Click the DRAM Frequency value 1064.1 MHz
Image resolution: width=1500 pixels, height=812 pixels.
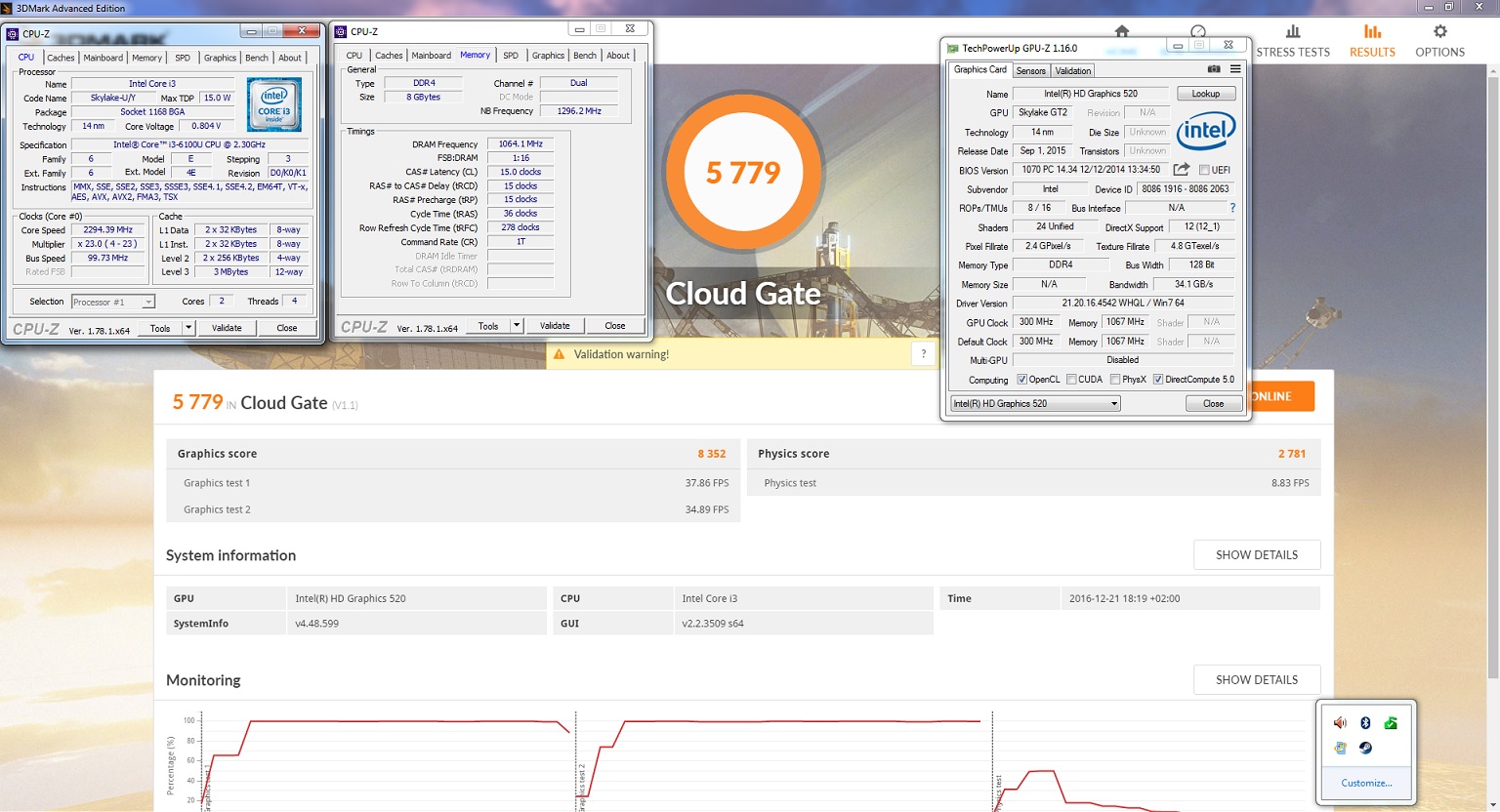pos(521,143)
